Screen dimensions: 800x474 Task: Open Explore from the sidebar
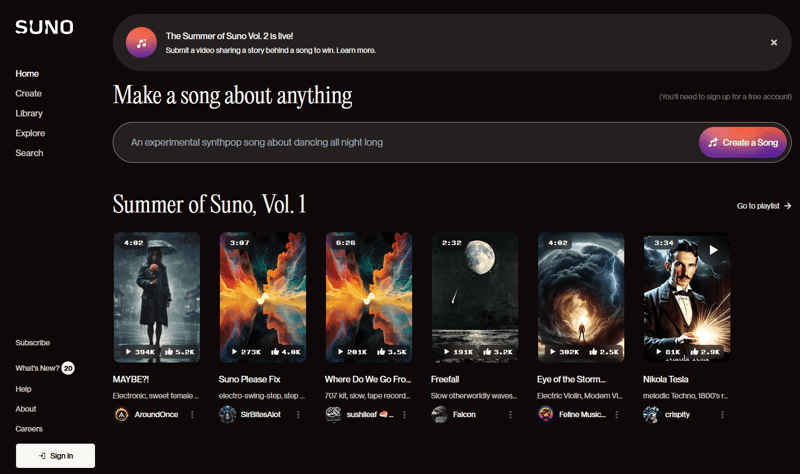pyautogui.click(x=30, y=133)
